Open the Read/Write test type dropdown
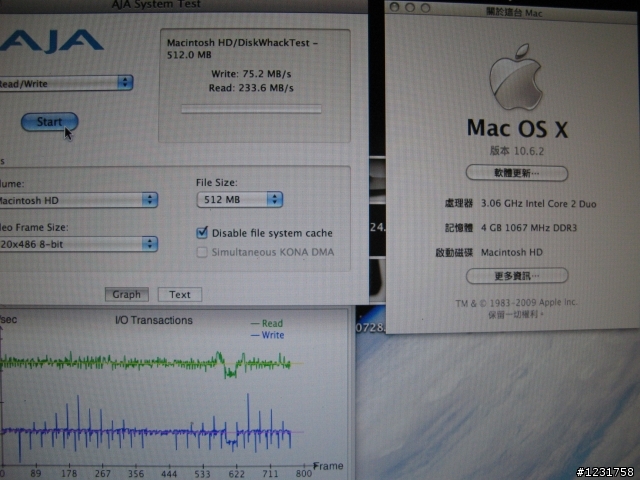 pos(65,83)
